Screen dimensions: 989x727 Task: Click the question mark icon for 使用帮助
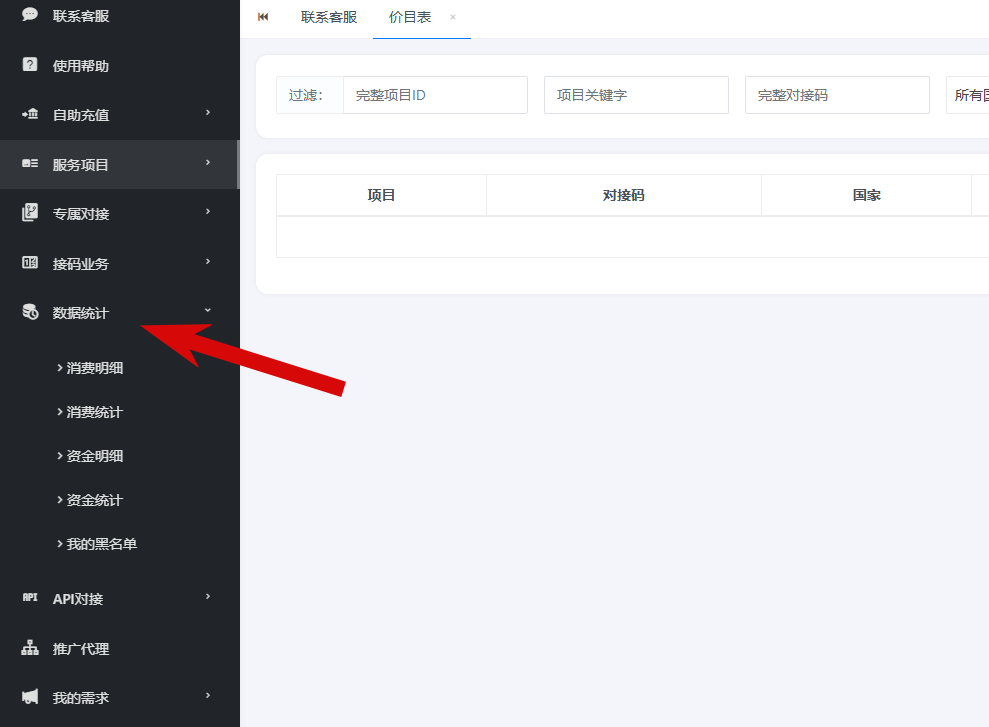pyautogui.click(x=30, y=64)
